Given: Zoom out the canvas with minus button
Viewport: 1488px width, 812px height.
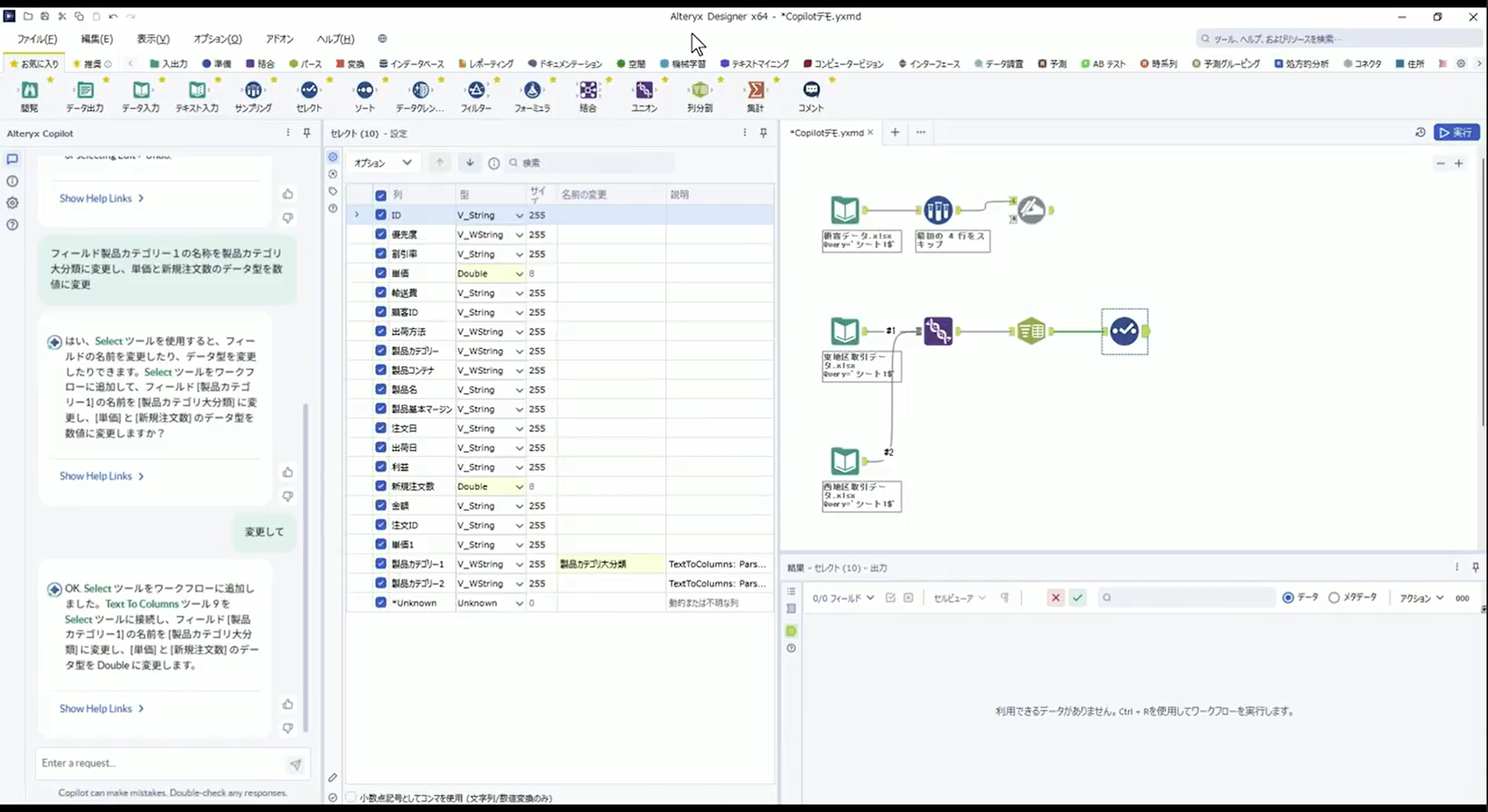Looking at the screenshot, I should pos(1440,164).
